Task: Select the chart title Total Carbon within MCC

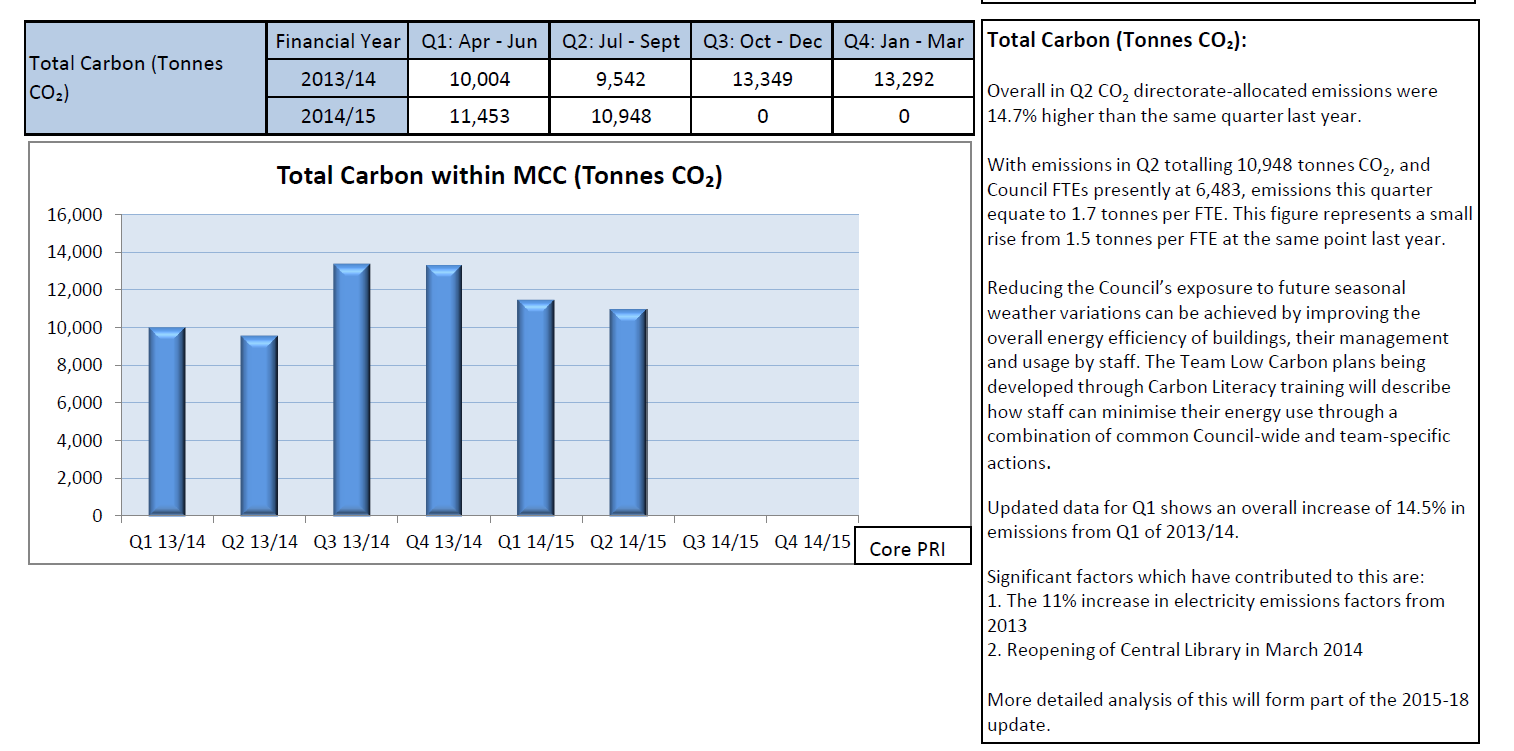Action: point(499,177)
